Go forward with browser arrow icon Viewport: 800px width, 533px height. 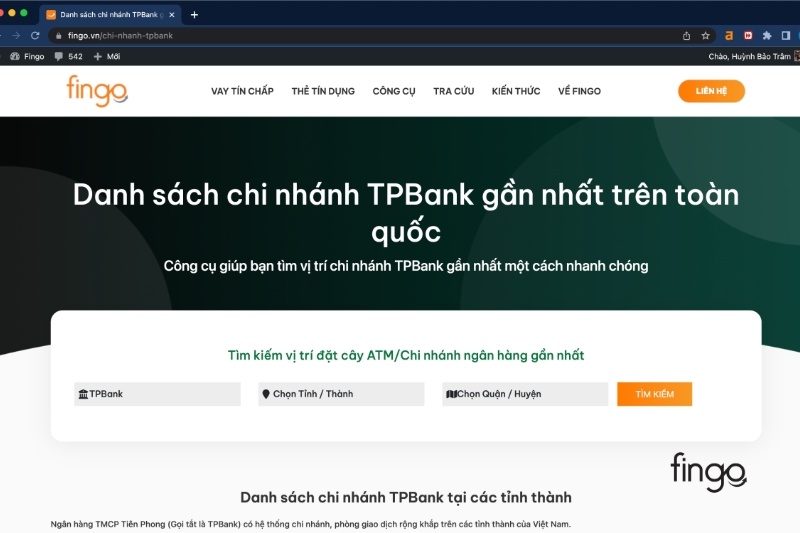coord(16,36)
